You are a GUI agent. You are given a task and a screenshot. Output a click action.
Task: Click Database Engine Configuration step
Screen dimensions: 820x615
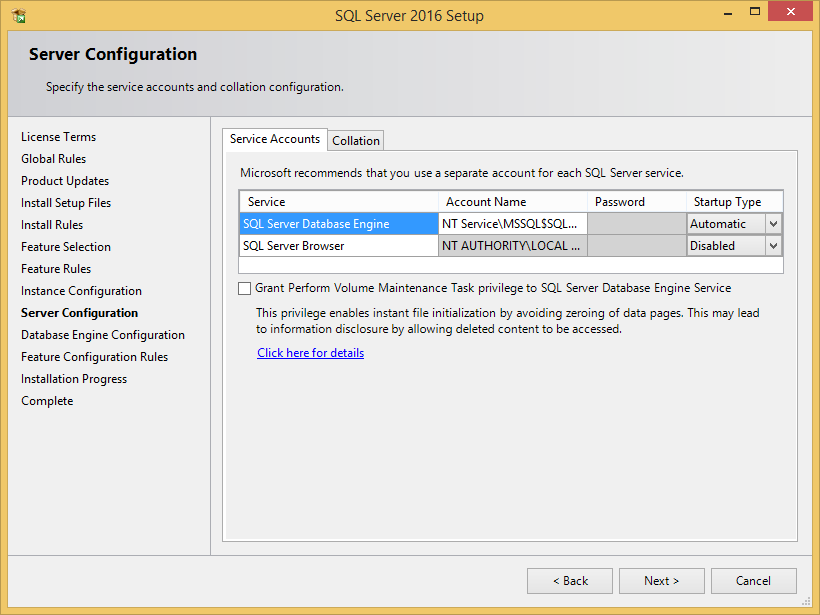tap(102, 335)
